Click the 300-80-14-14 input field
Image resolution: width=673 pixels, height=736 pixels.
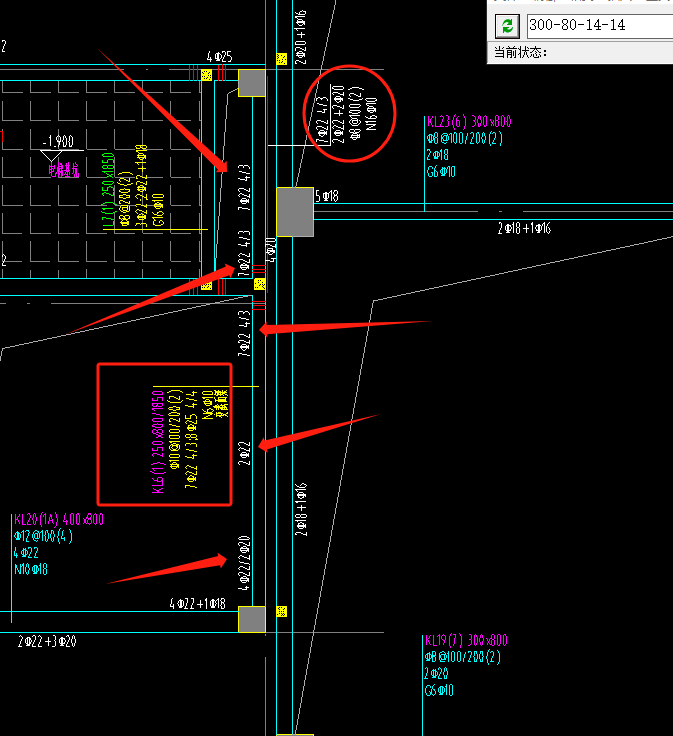tap(600, 25)
